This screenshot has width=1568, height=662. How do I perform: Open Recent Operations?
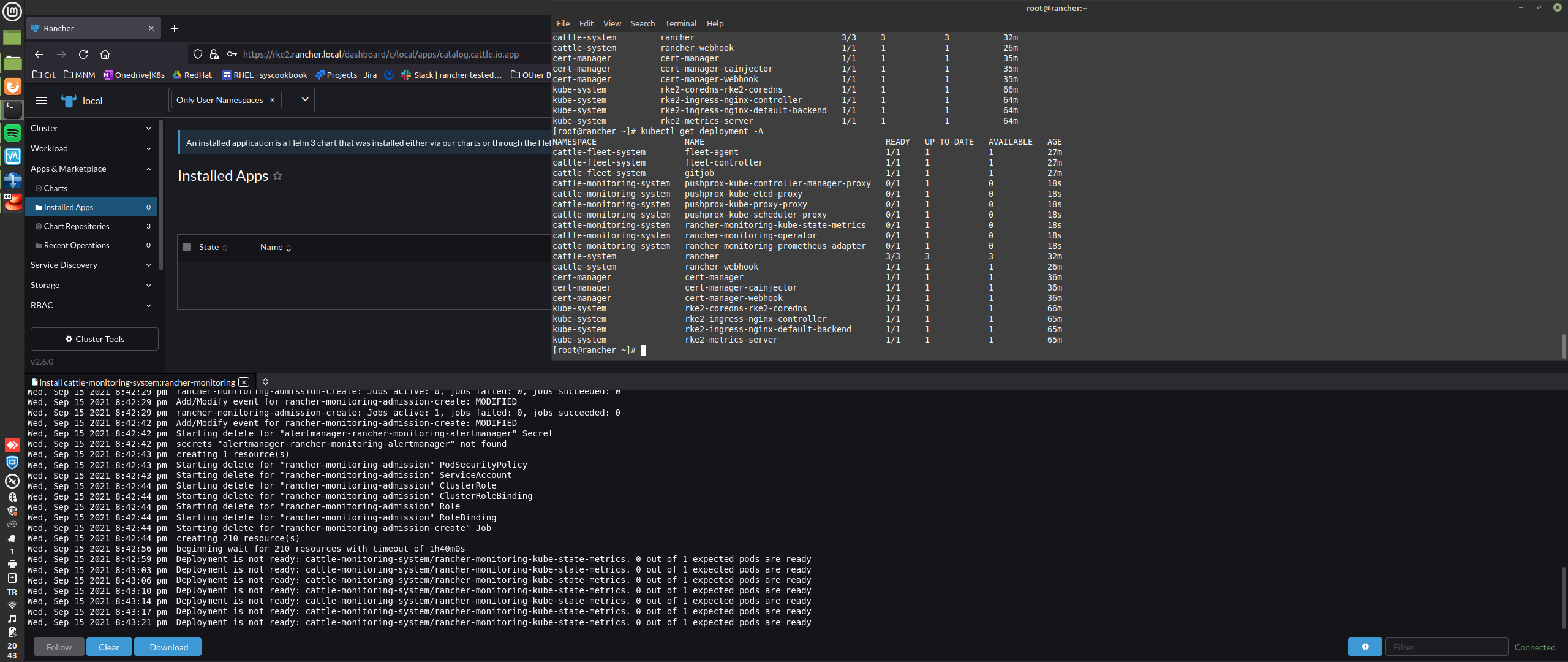pos(91,245)
